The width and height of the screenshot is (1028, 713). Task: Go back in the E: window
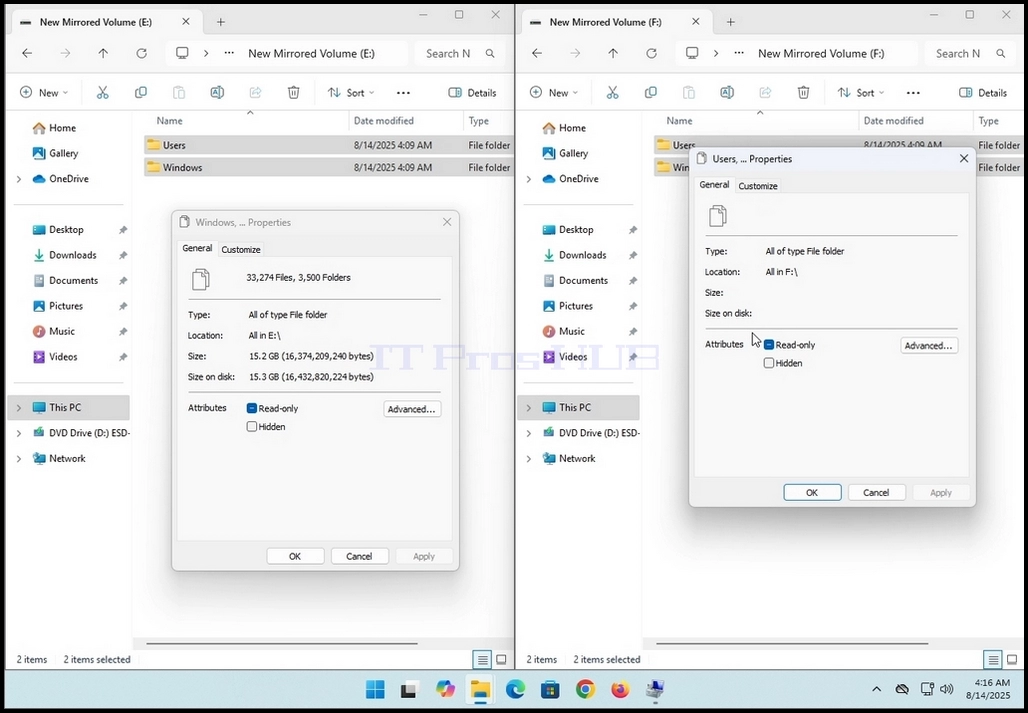click(27, 53)
